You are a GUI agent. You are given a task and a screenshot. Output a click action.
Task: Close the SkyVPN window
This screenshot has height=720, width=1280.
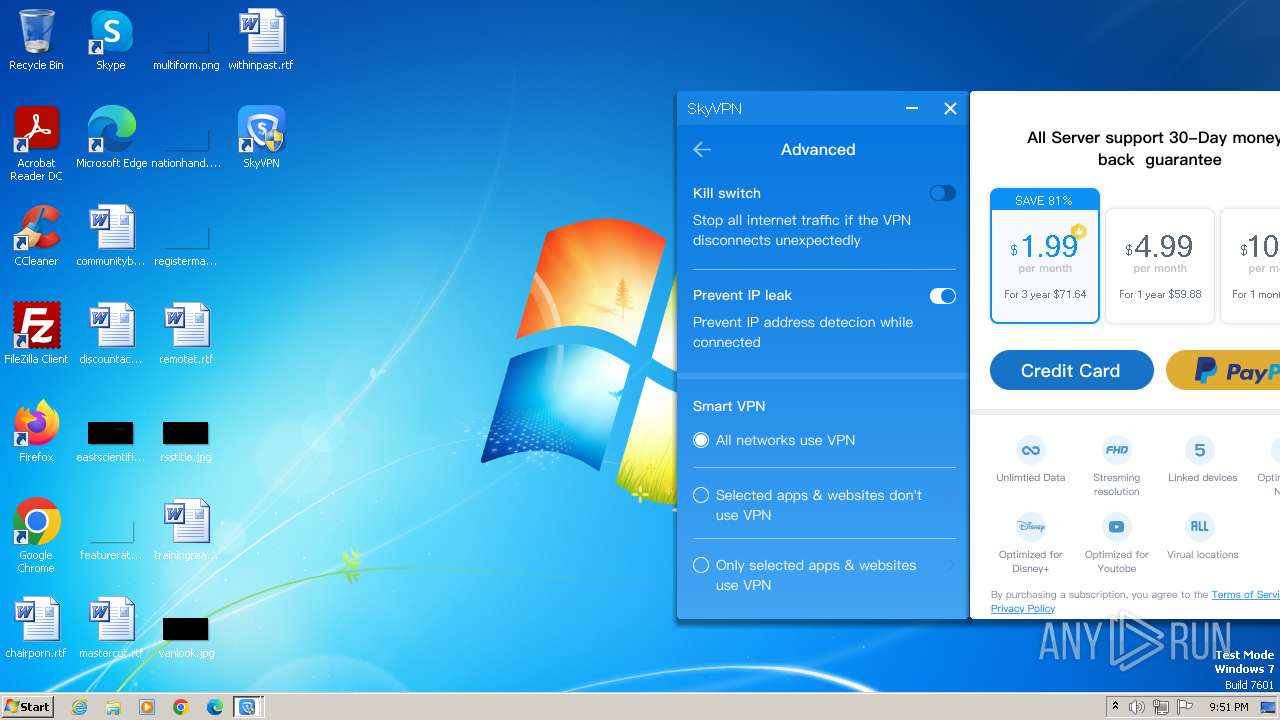click(x=950, y=108)
